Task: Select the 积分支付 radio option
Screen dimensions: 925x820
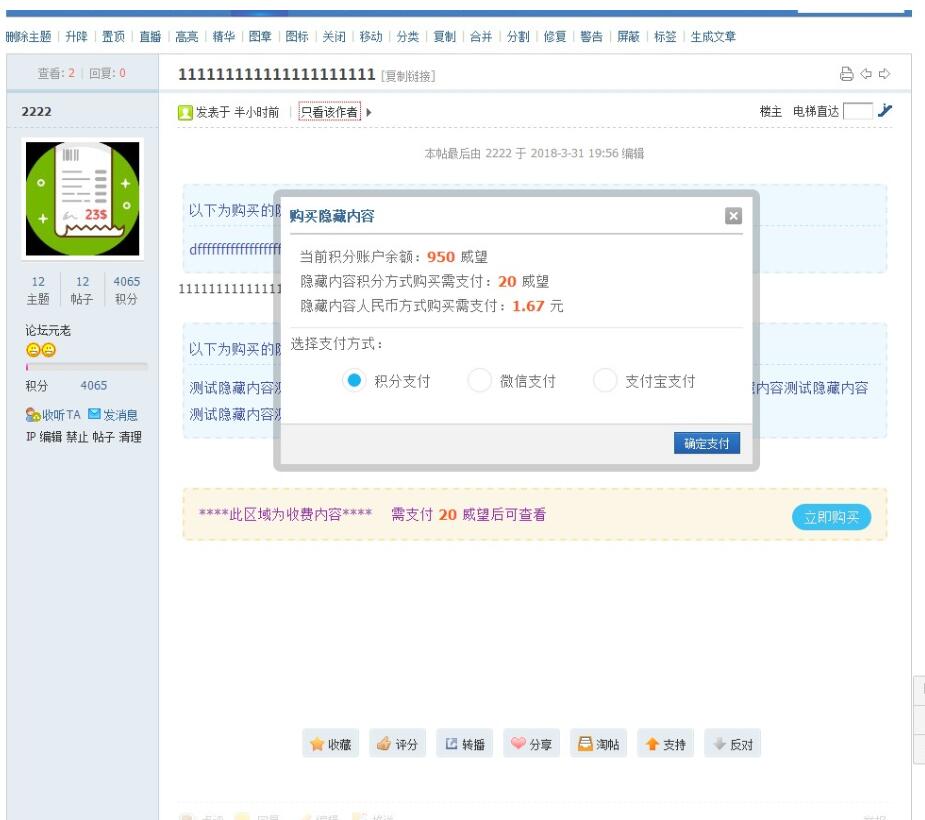Action: (x=354, y=381)
